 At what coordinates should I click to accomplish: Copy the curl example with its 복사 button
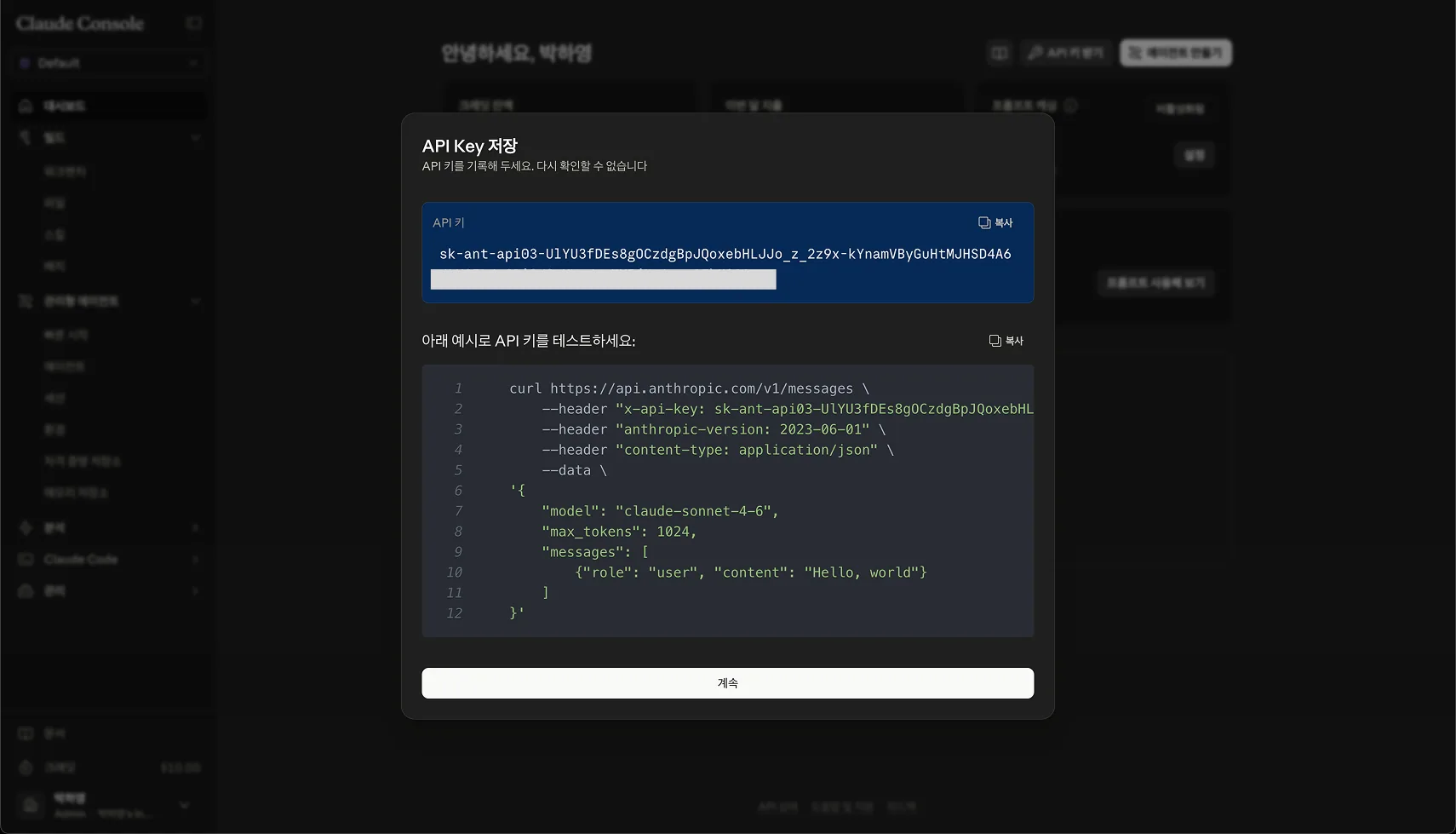(x=1006, y=340)
